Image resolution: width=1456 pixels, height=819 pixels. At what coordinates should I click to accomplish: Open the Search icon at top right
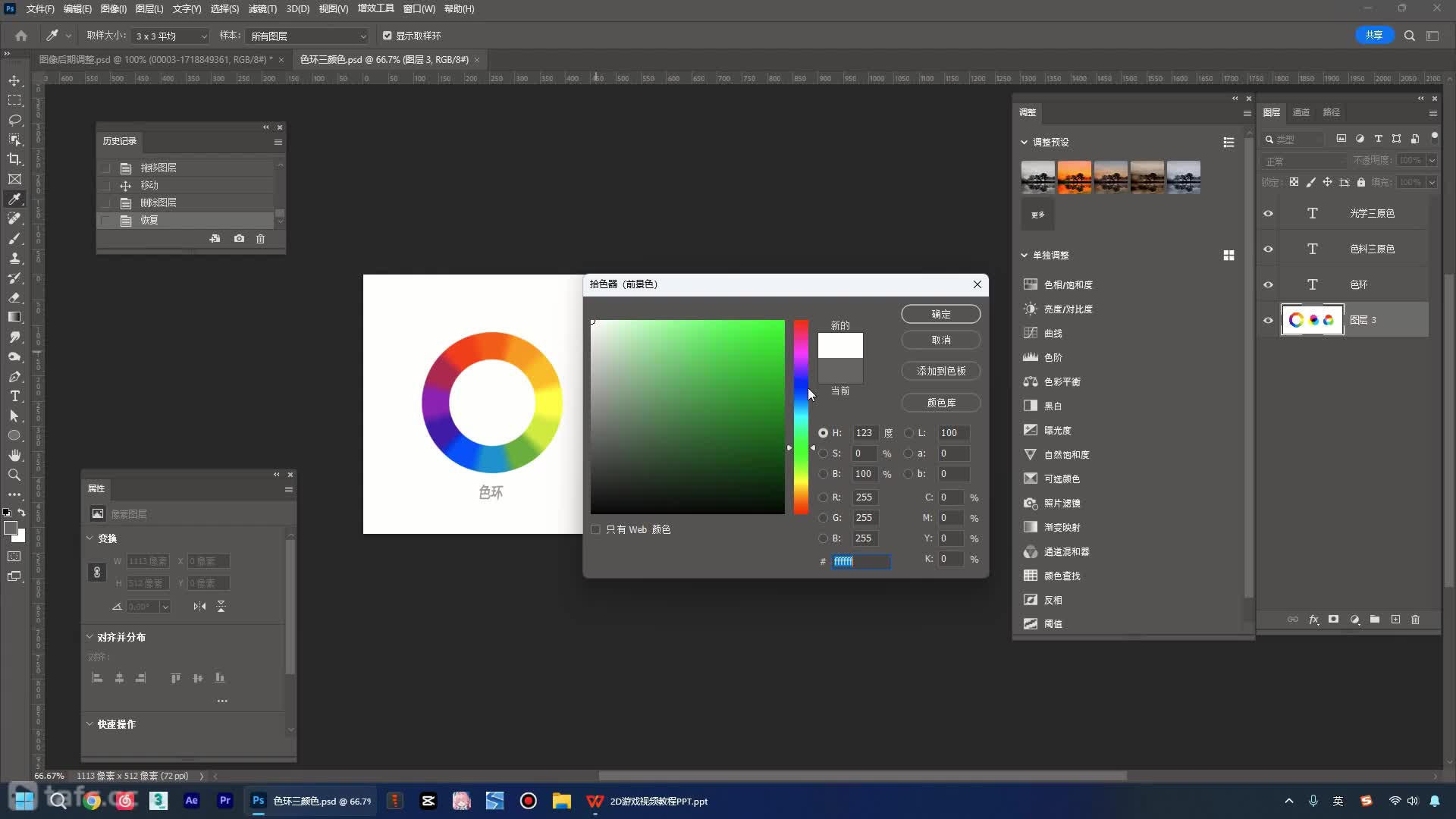click(x=1410, y=36)
